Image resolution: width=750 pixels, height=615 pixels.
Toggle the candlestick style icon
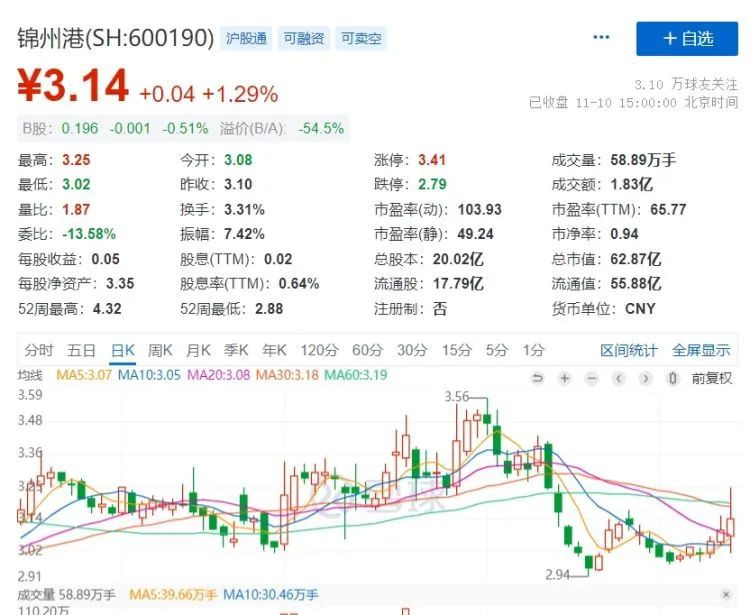click(x=673, y=379)
